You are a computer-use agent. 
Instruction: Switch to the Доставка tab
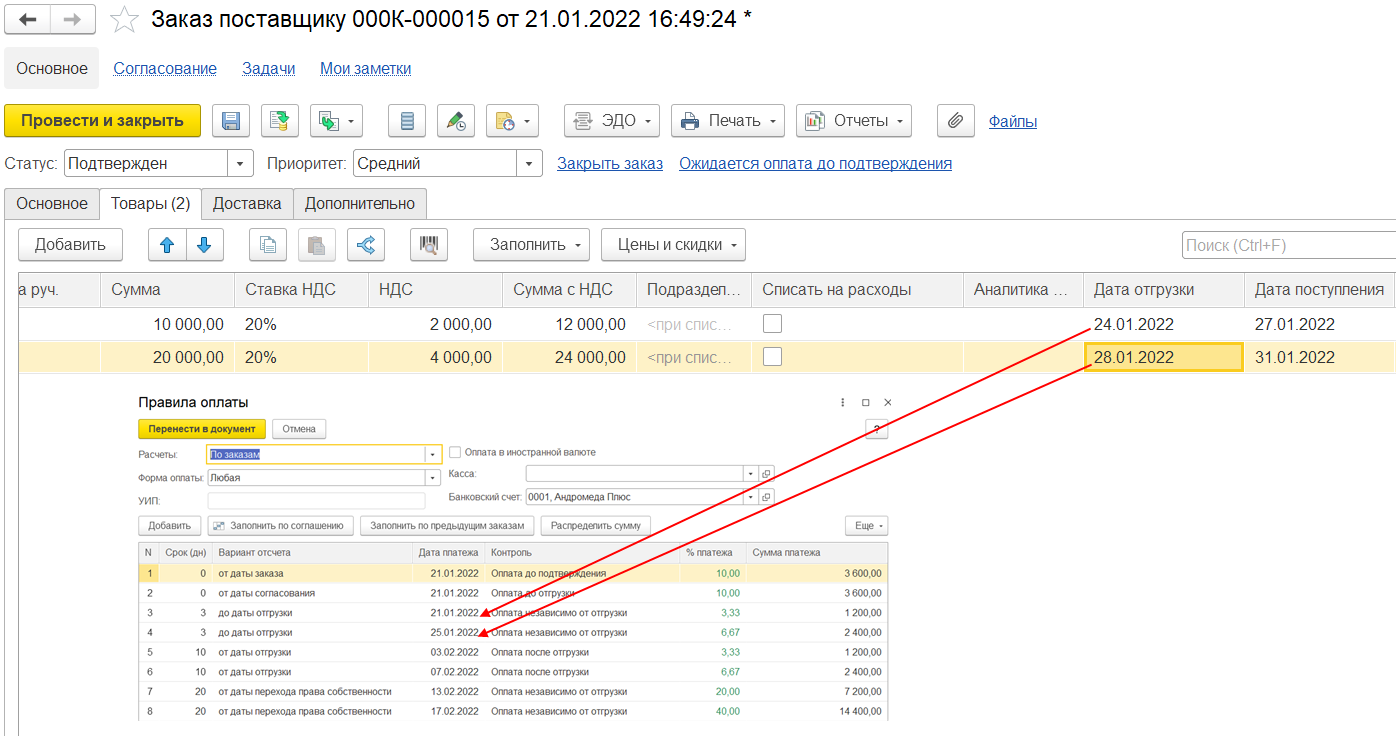click(x=247, y=204)
